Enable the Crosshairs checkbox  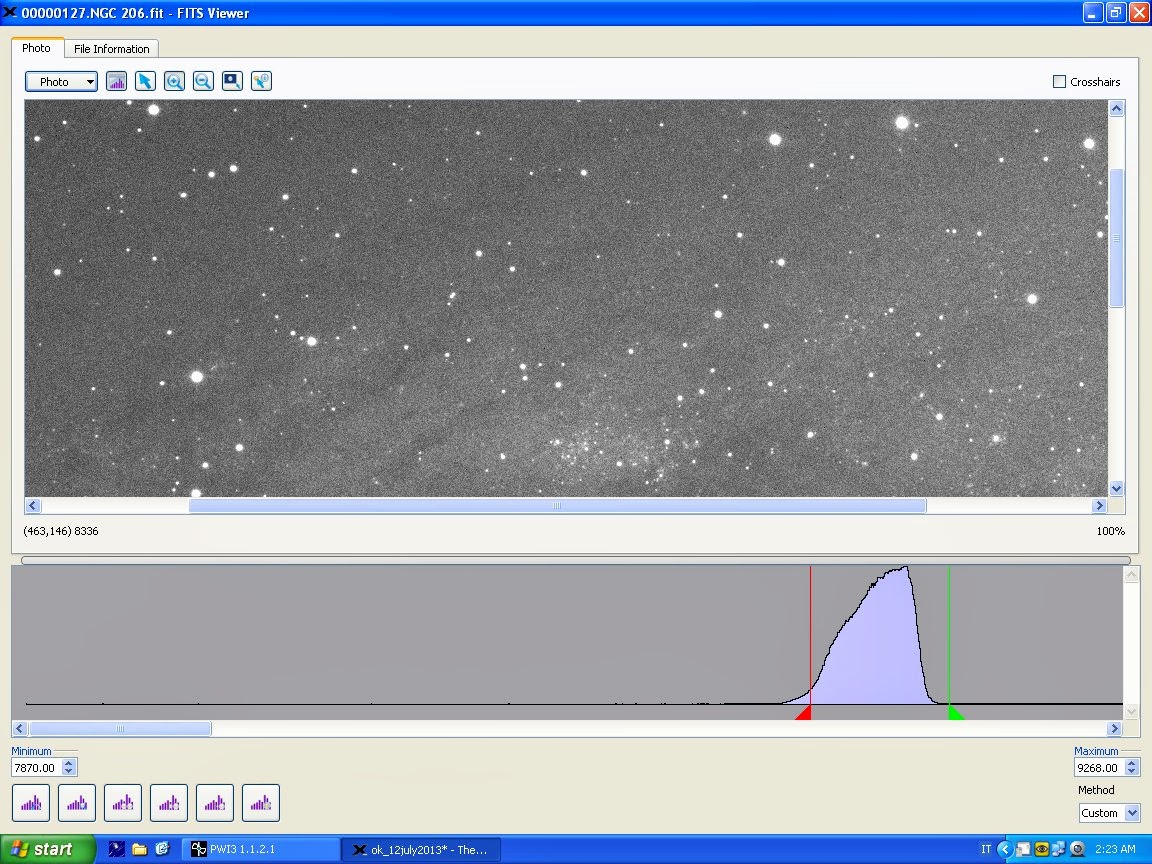pos(1060,82)
